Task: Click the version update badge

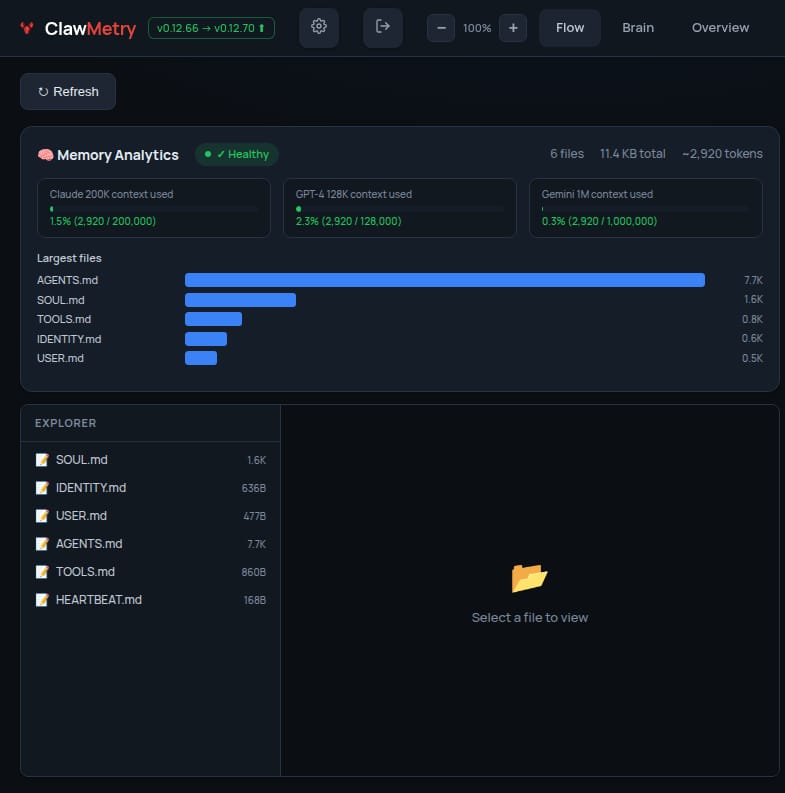Action: (x=212, y=28)
